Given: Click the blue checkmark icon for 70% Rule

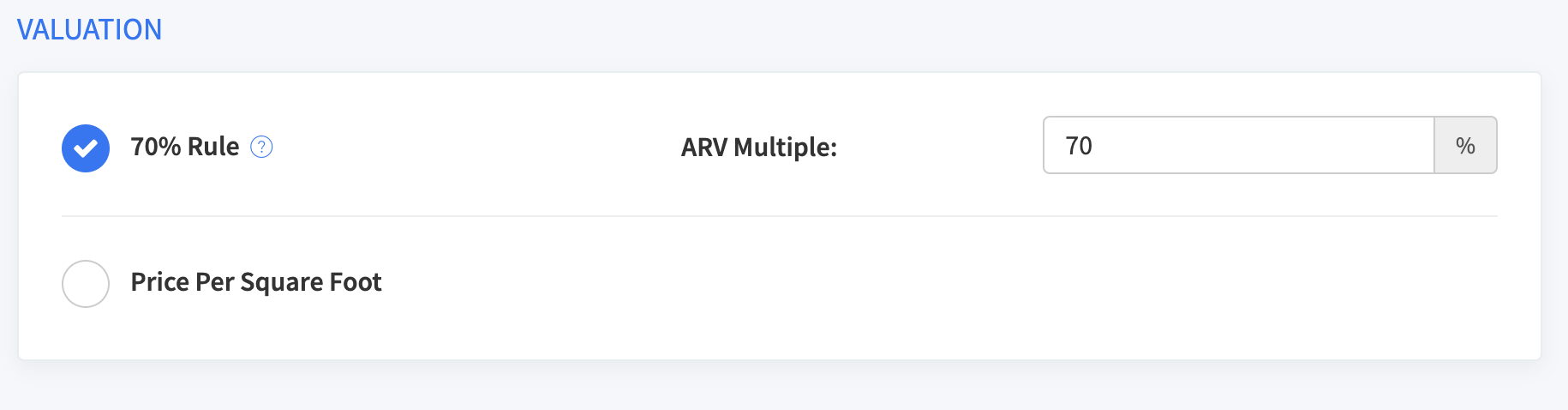Looking at the screenshot, I should pyautogui.click(x=86, y=148).
